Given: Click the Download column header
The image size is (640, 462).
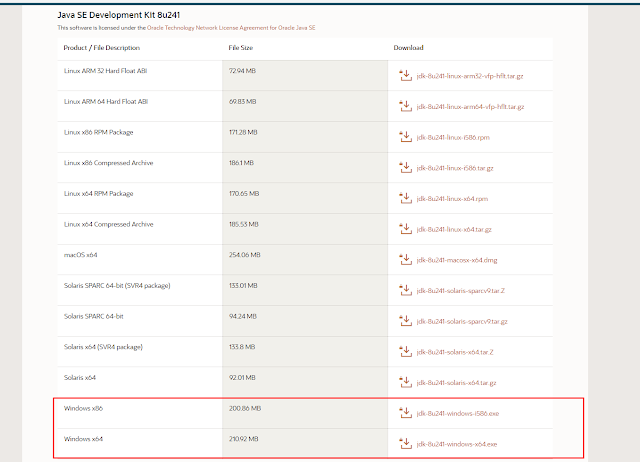Looking at the screenshot, I should tap(408, 48).
